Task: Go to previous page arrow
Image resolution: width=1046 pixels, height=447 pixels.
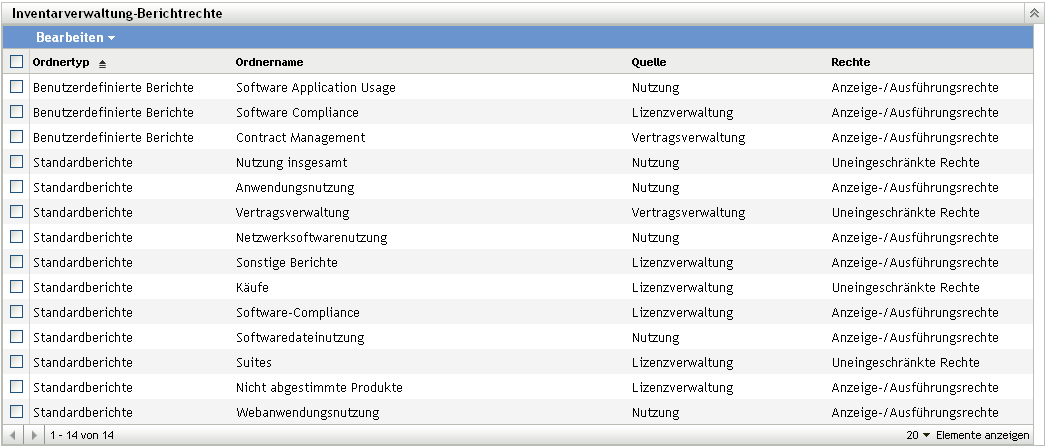Action: pyautogui.click(x=14, y=436)
